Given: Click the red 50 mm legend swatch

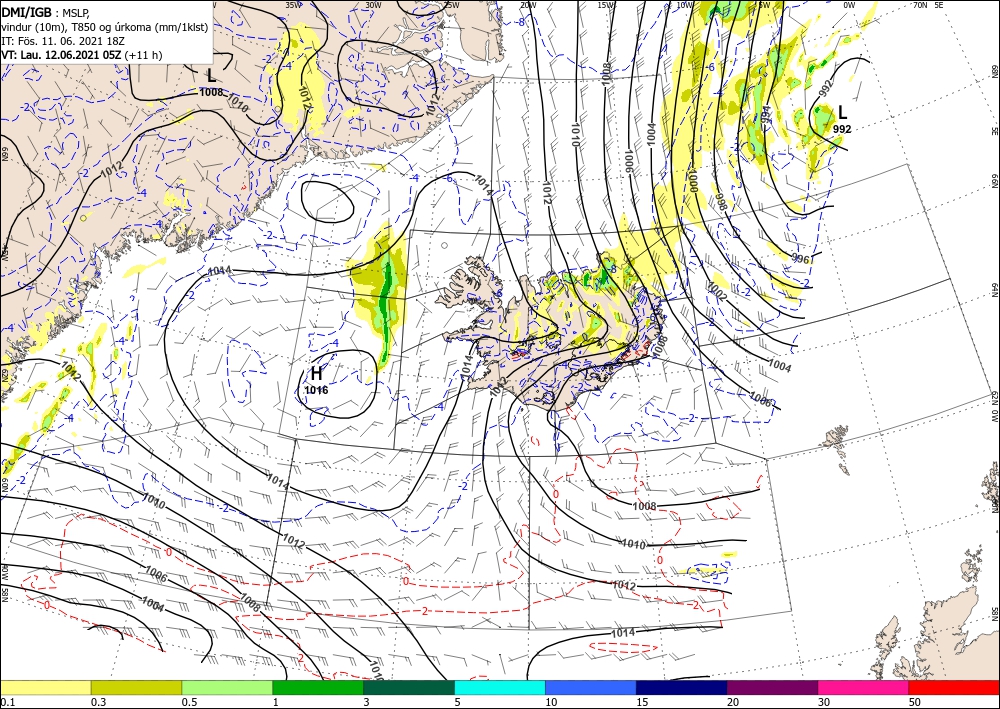Looking at the screenshot, I should point(954,687).
